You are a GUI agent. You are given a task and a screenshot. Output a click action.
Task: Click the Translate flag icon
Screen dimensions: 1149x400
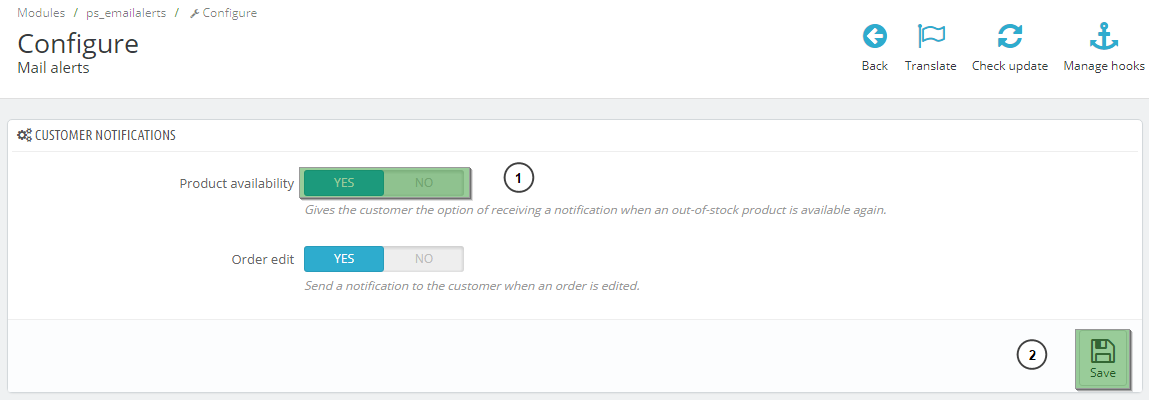931,38
